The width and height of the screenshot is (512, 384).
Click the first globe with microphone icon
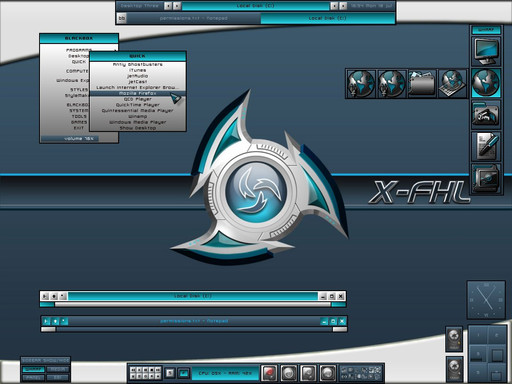pyautogui.click(x=361, y=84)
